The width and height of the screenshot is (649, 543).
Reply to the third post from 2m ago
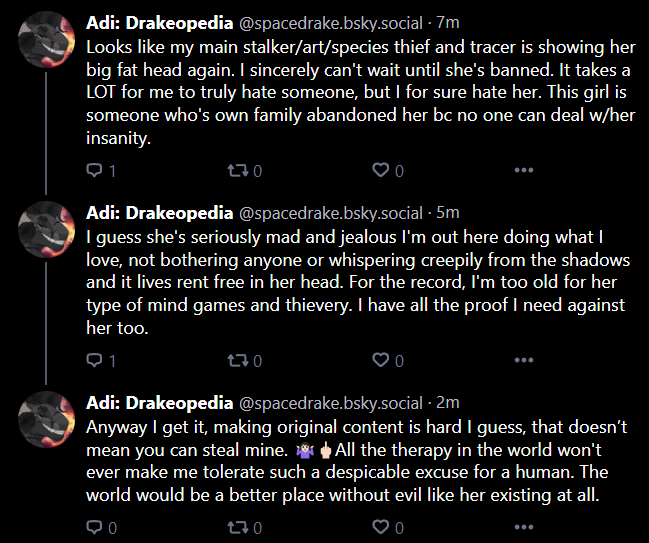coord(101,527)
